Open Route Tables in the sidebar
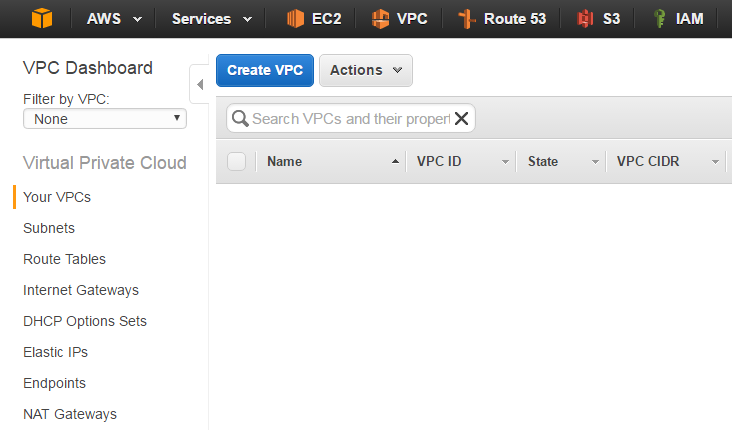Image resolution: width=732 pixels, height=430 pixels. tap(64, 259)
